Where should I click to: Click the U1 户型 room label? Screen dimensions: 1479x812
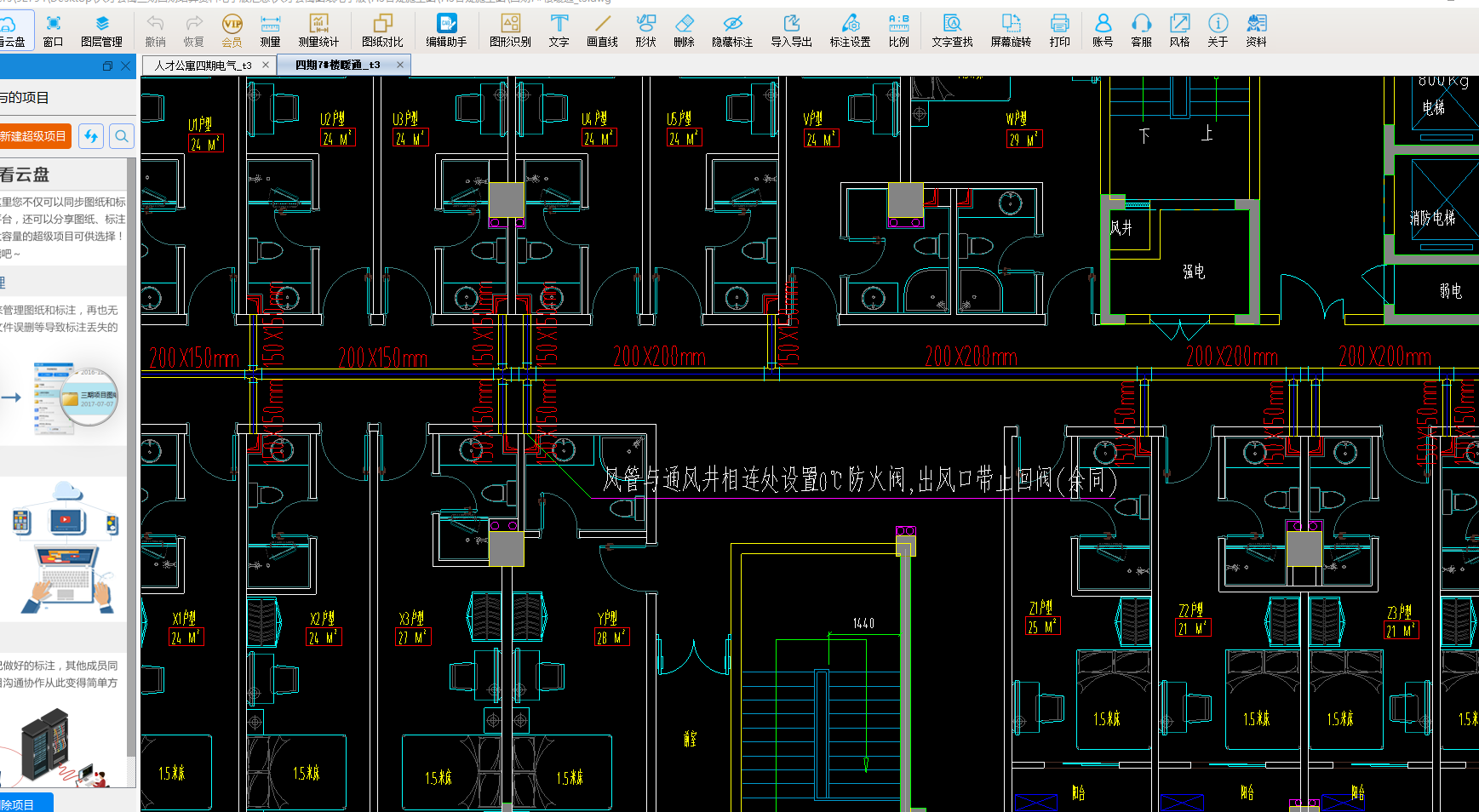pos(200,124)
